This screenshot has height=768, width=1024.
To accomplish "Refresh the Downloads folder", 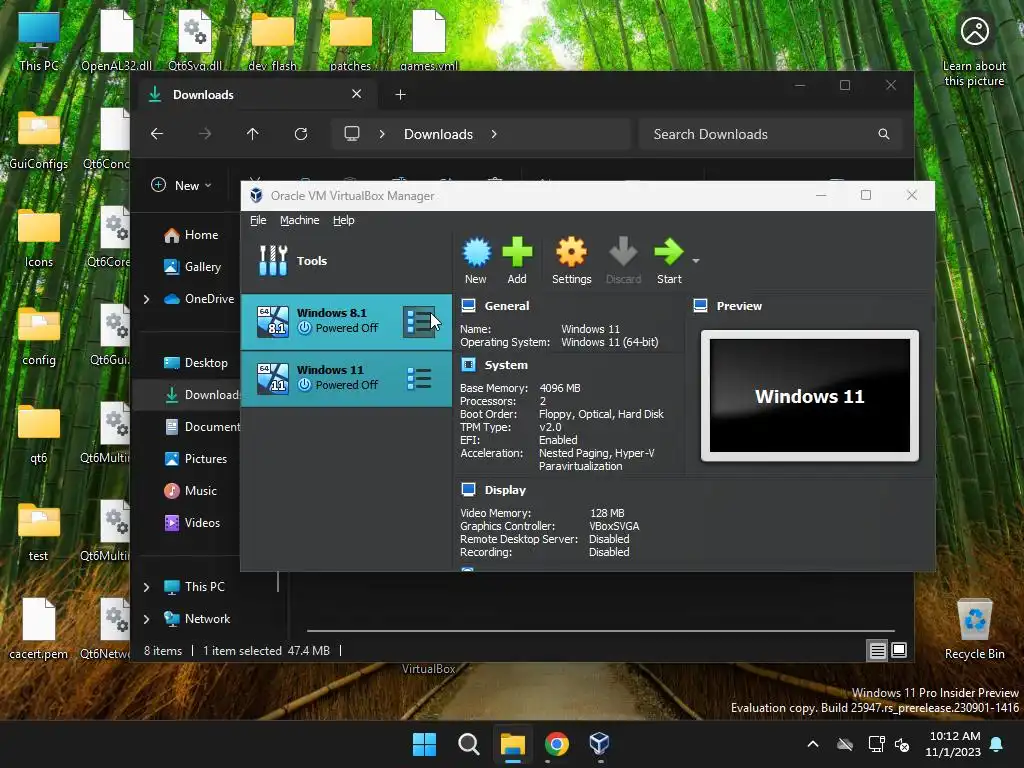I will 301,134.
